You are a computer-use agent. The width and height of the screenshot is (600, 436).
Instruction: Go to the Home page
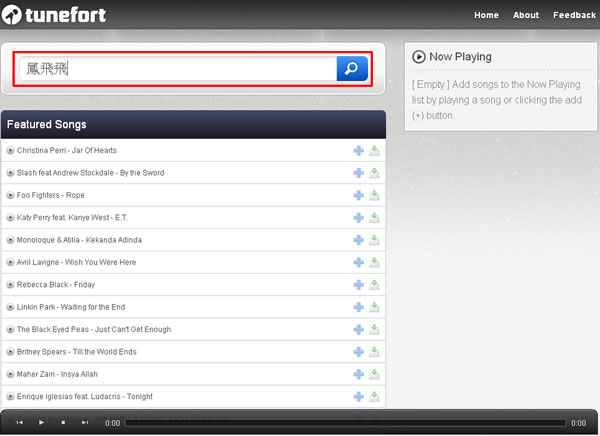(486, 15)
